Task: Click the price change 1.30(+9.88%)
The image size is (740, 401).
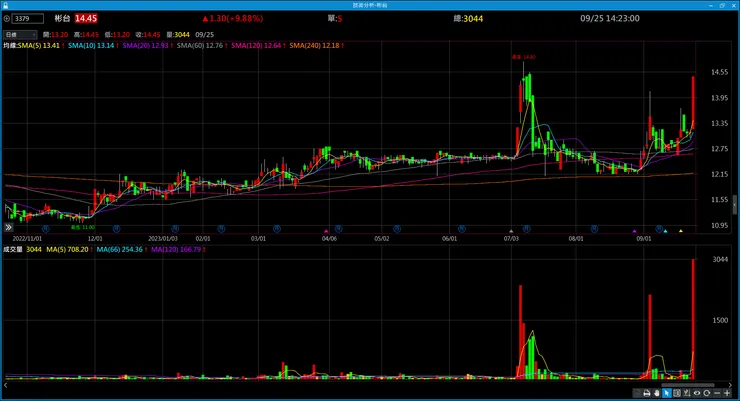Action: tap(233, 18)
